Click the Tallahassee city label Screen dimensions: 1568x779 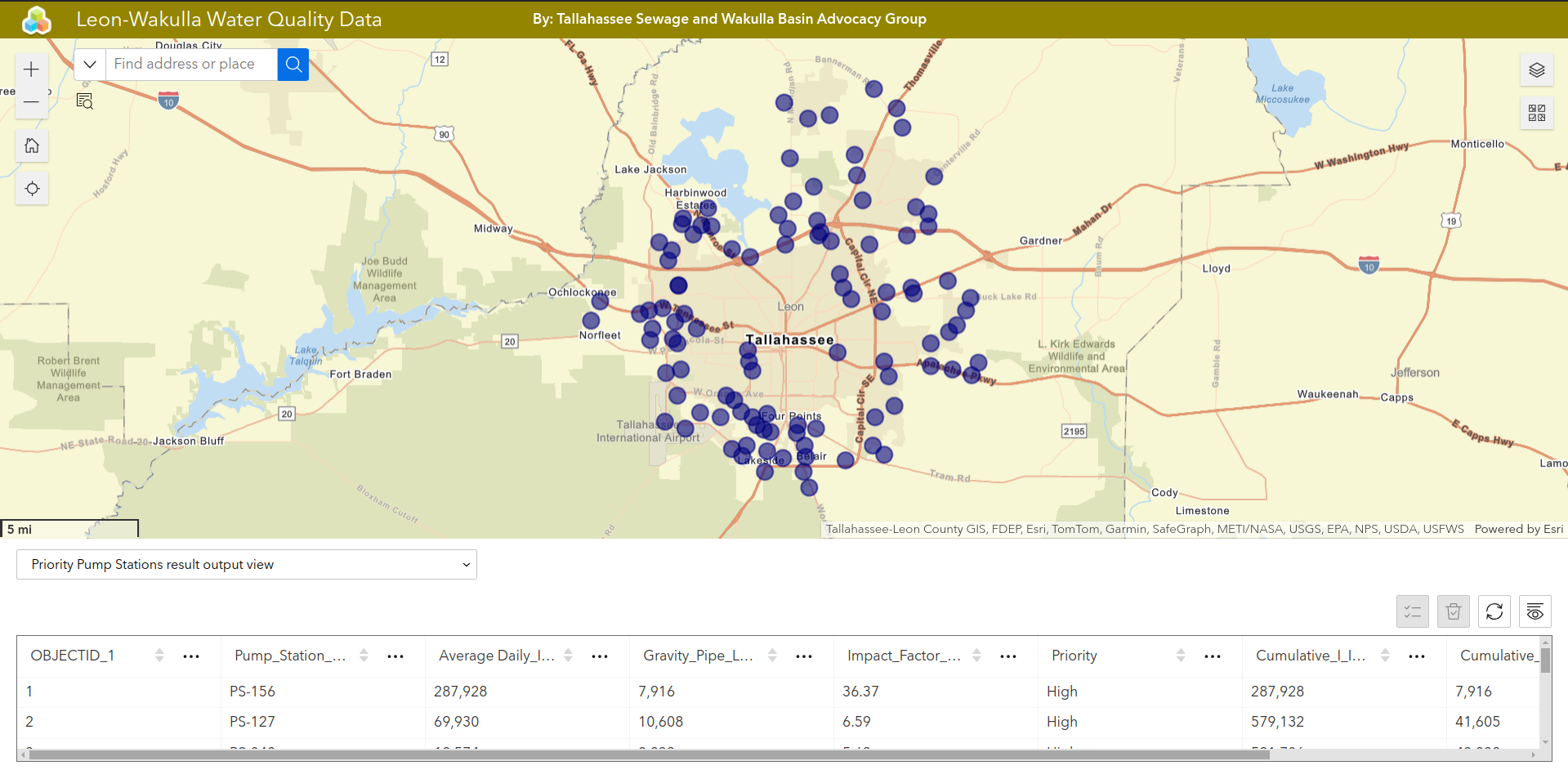(x=789, y=340)
